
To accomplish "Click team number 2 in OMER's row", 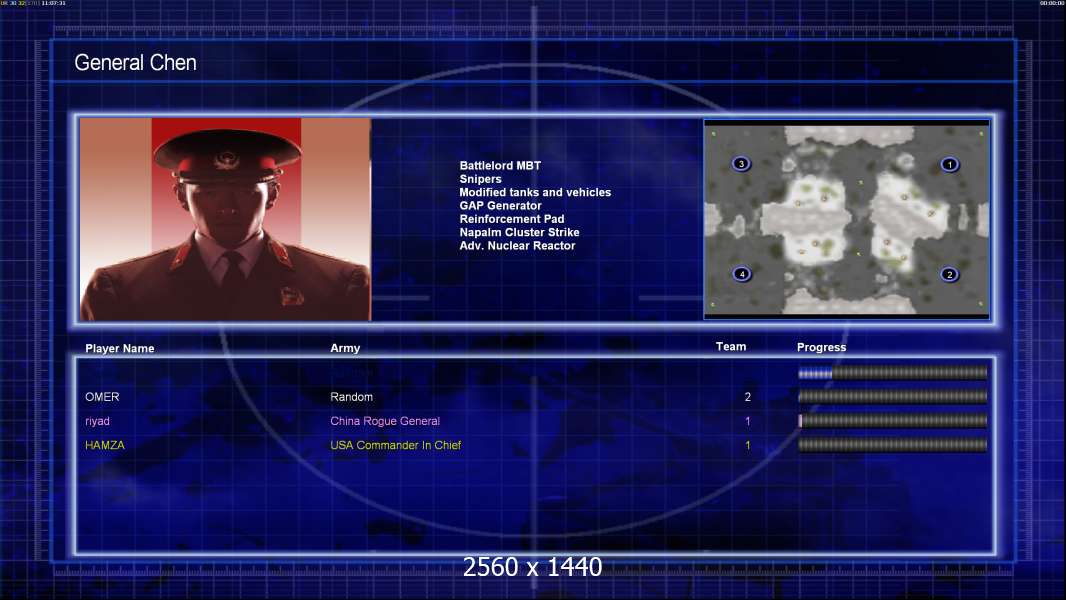I will point(748,397).
